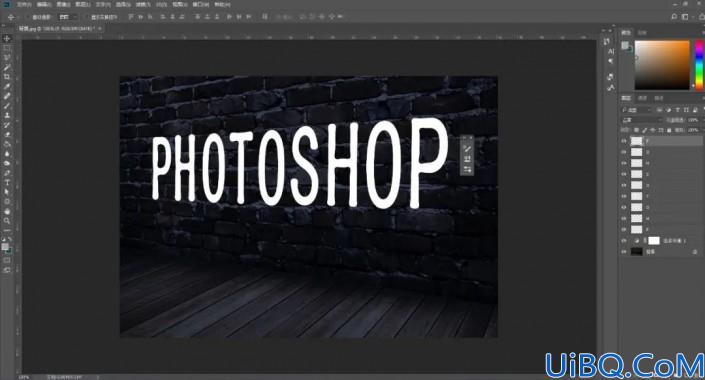Select the Eyedropper tool

(x=7, y=87)
